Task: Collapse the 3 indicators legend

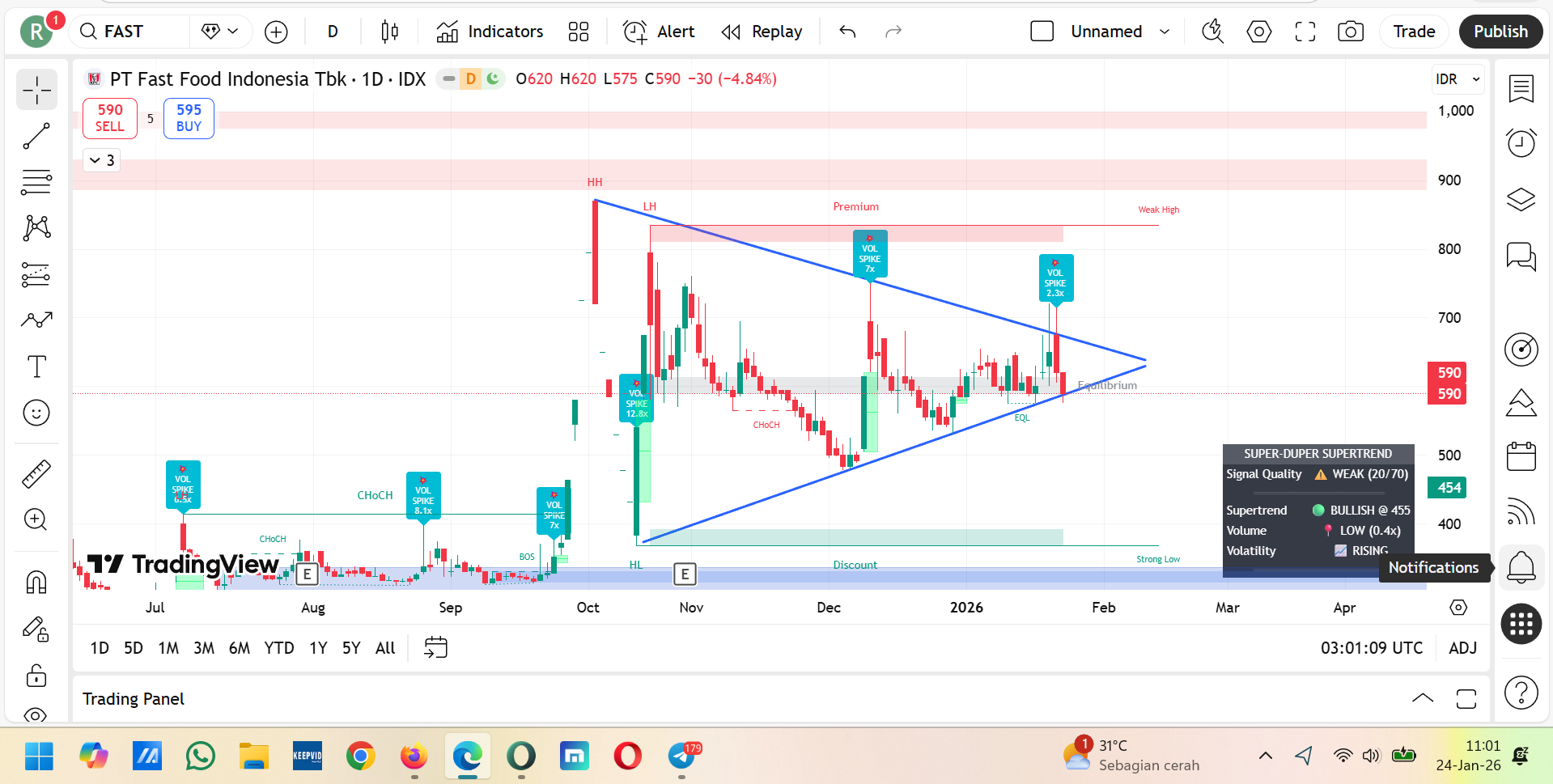Action: point(103,160)
